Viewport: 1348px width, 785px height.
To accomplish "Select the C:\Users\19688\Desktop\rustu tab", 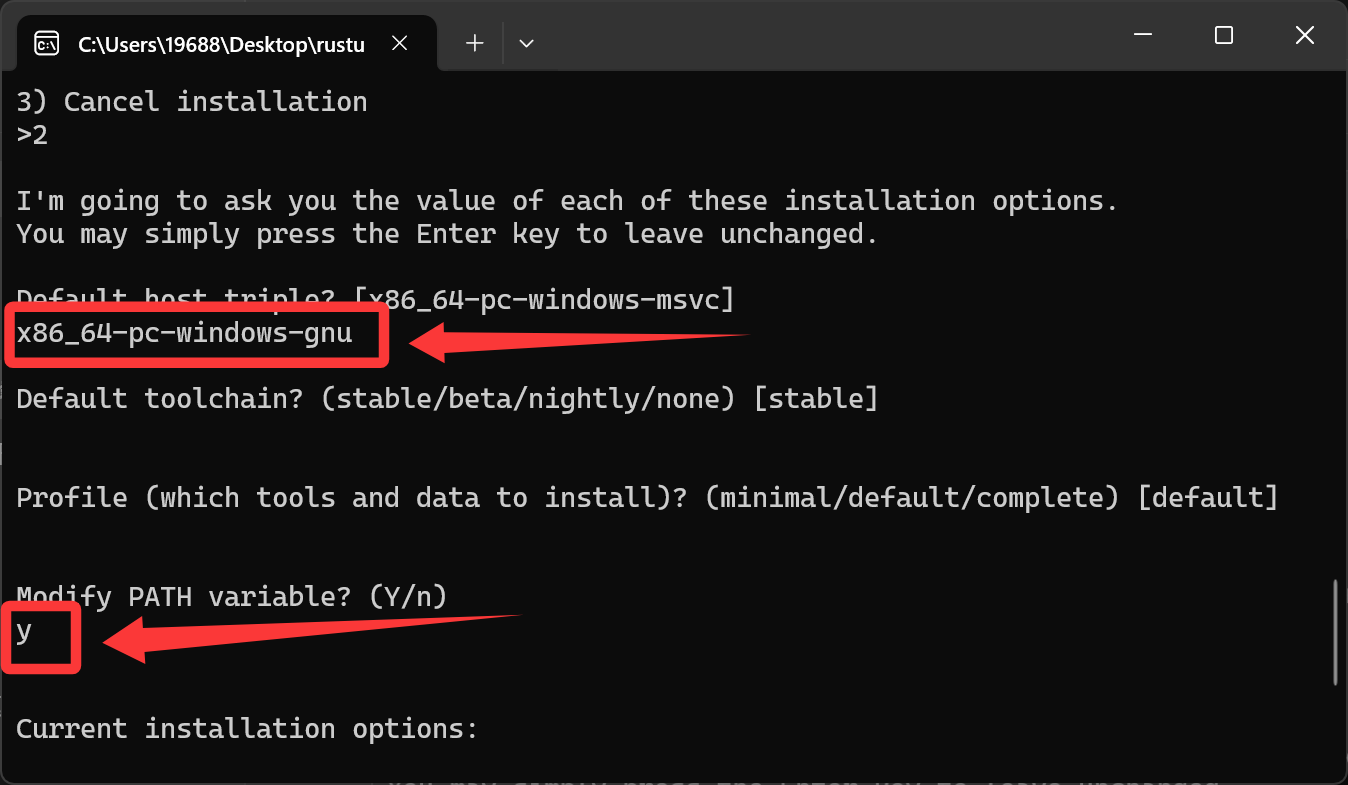I will [220, 44].
